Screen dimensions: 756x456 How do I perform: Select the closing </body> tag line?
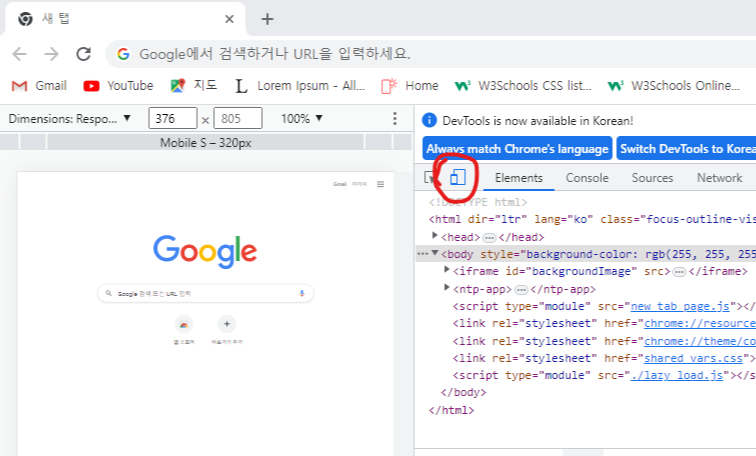point(463,392)
